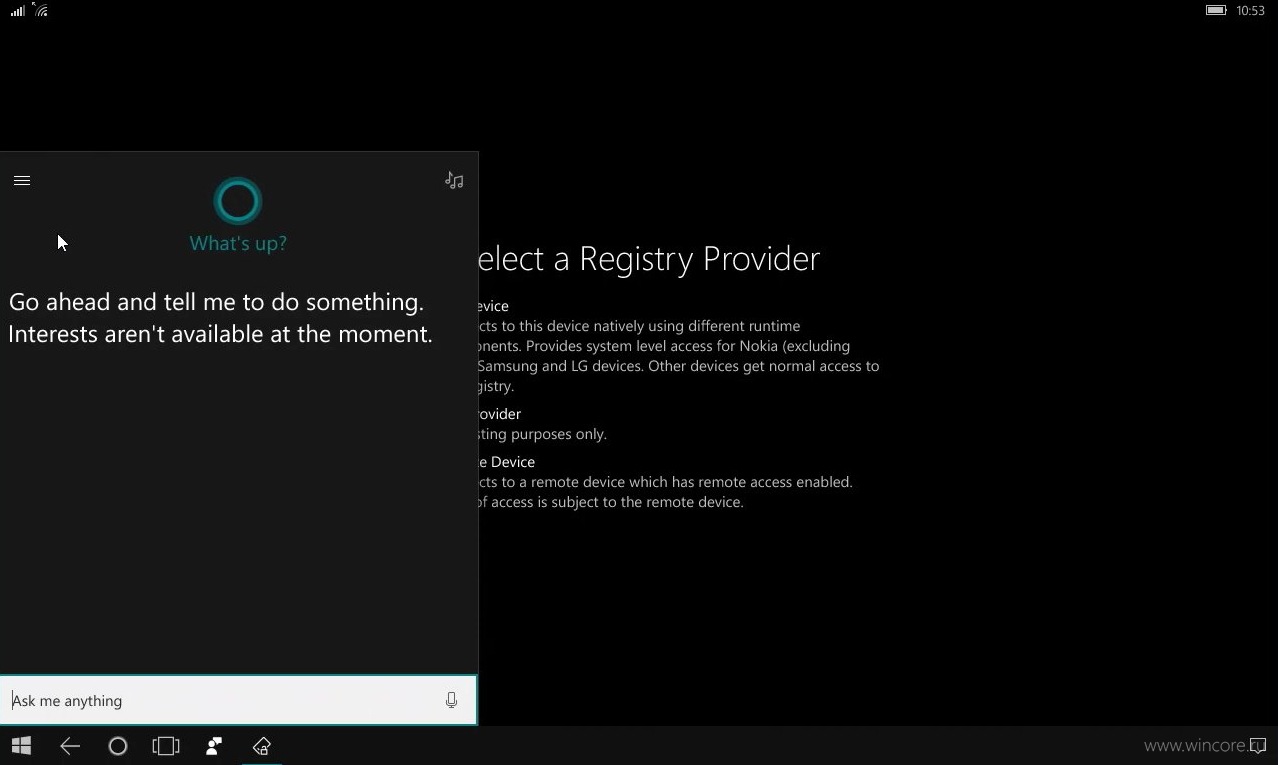
Task: Click the cellular signal bars icon
Action: (x=17, y=10)
